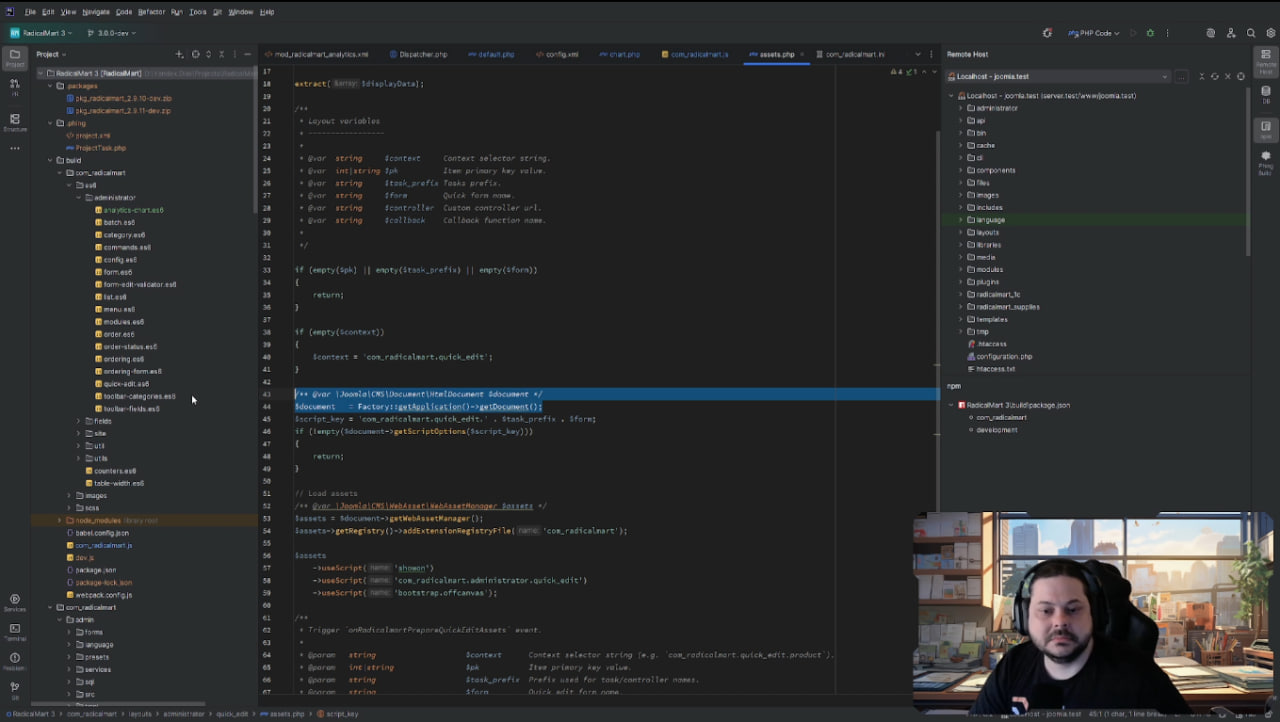Click select opened file target icon in Project panel
Viewport: 1280px width, 722px height.
click(195, 54)
